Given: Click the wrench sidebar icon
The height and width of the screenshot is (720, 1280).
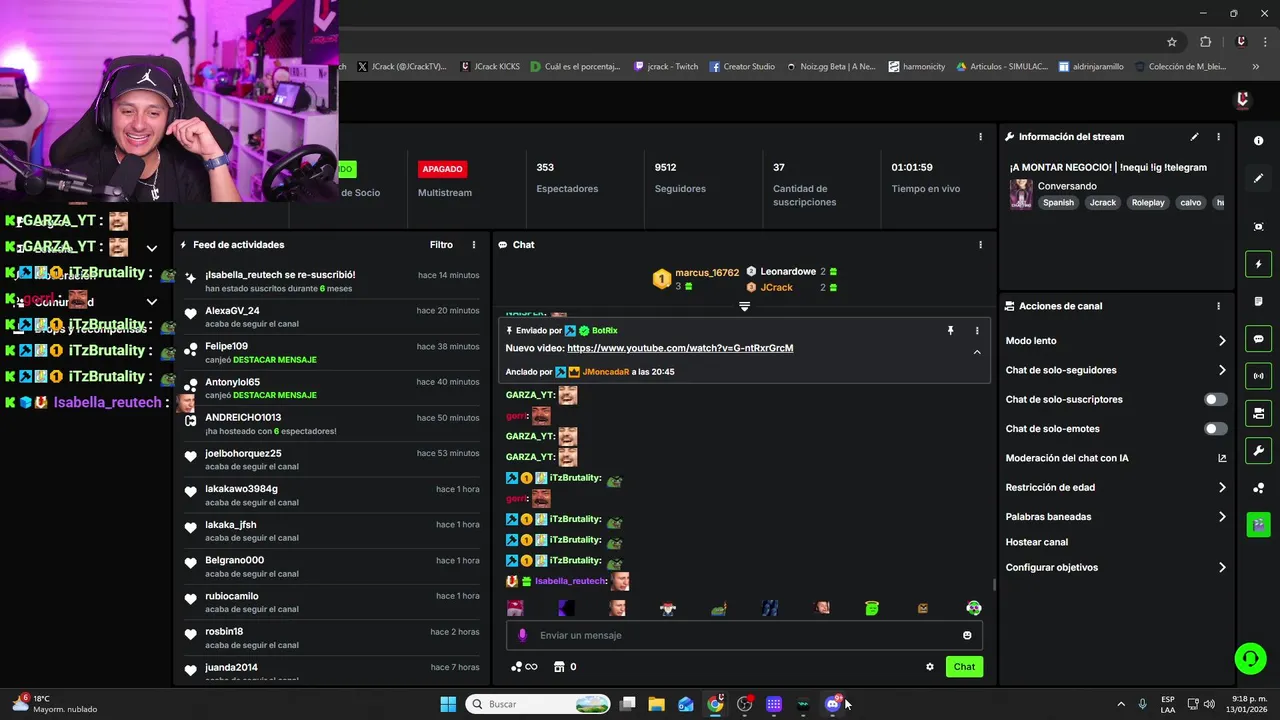Looking at the screenshot, I should point(1258,450).
